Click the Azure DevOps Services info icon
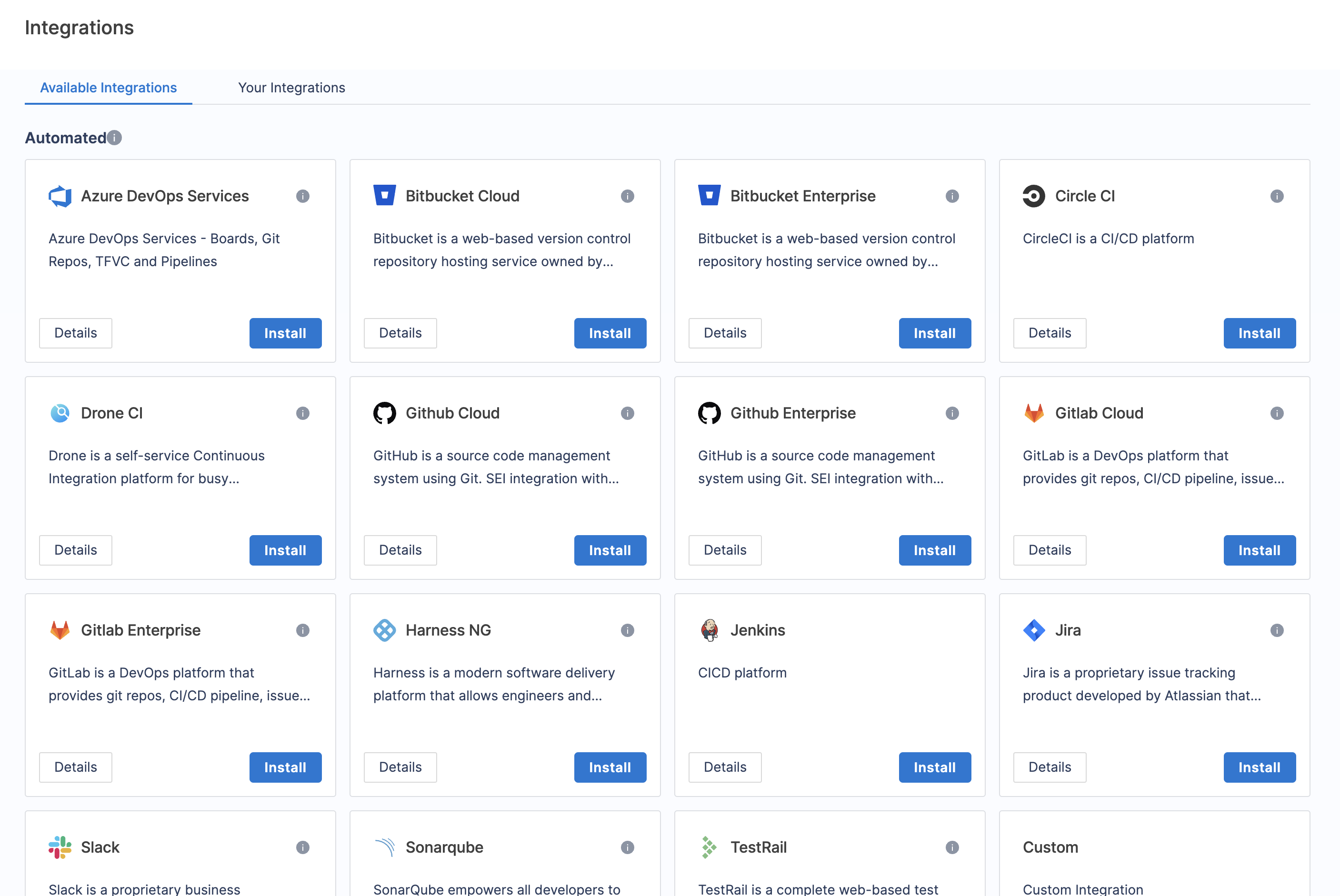The height and width of the screenshot is (896, 1340). 302,196
